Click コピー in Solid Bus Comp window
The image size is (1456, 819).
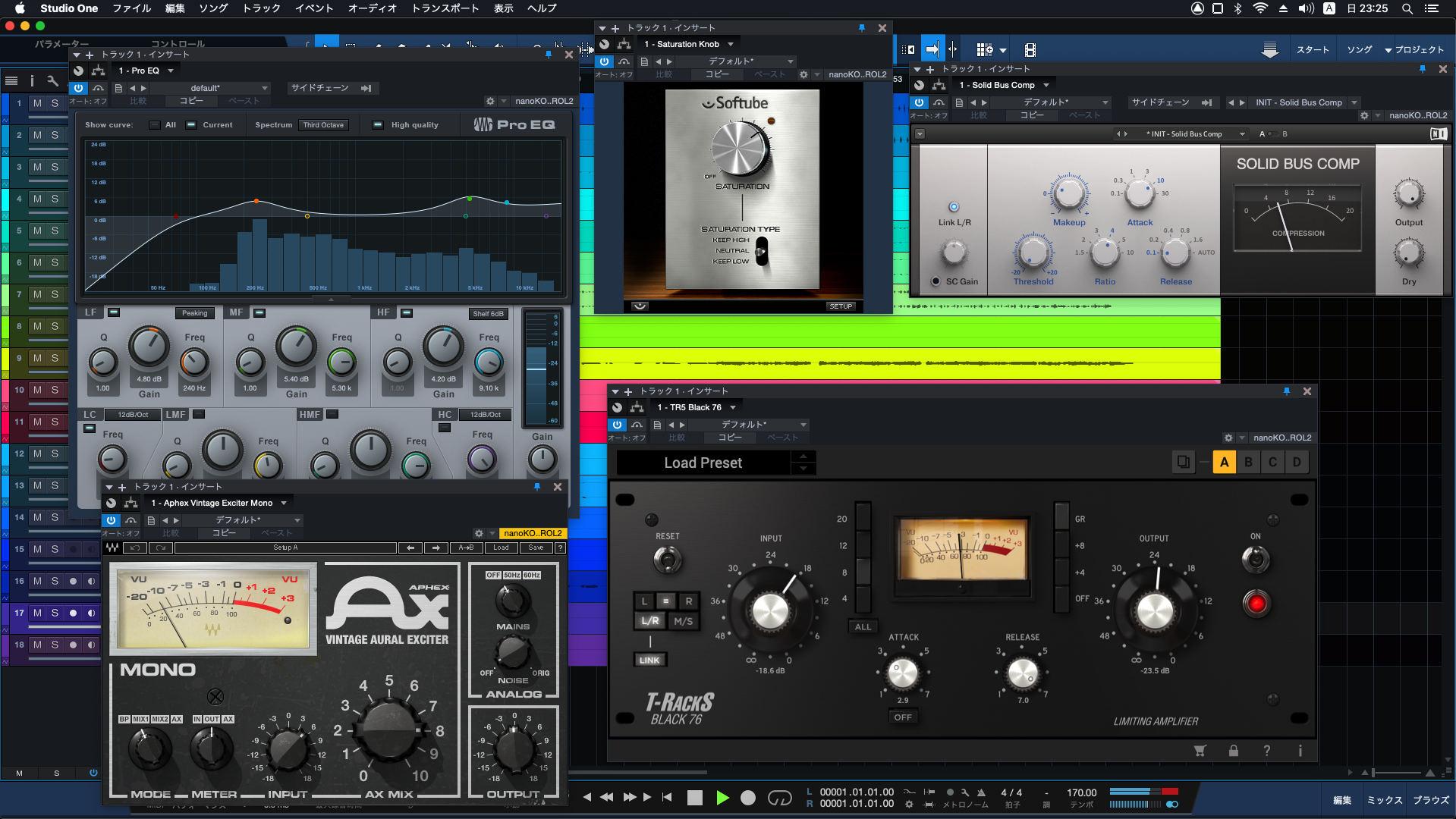point(1032,115)
